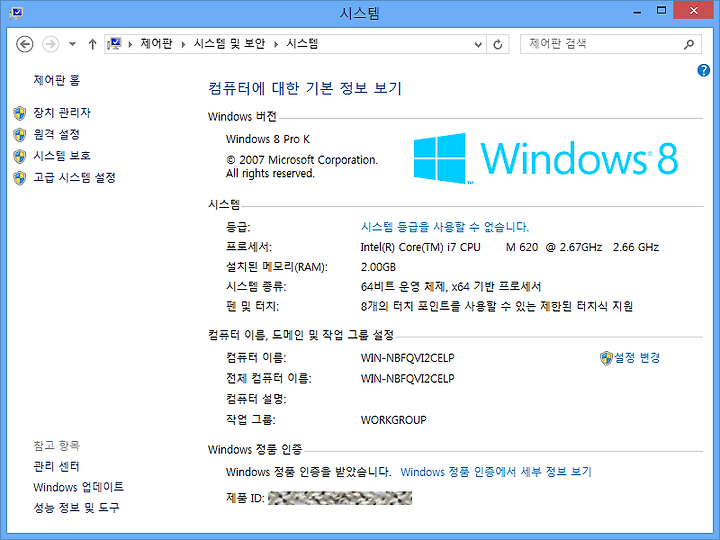Viewport: 720px width, 540px height.
Task: Click the 컴퓨터에 대한 기본 정보 보기 heading
Action: pyautogui.click(x=305, y=88)
